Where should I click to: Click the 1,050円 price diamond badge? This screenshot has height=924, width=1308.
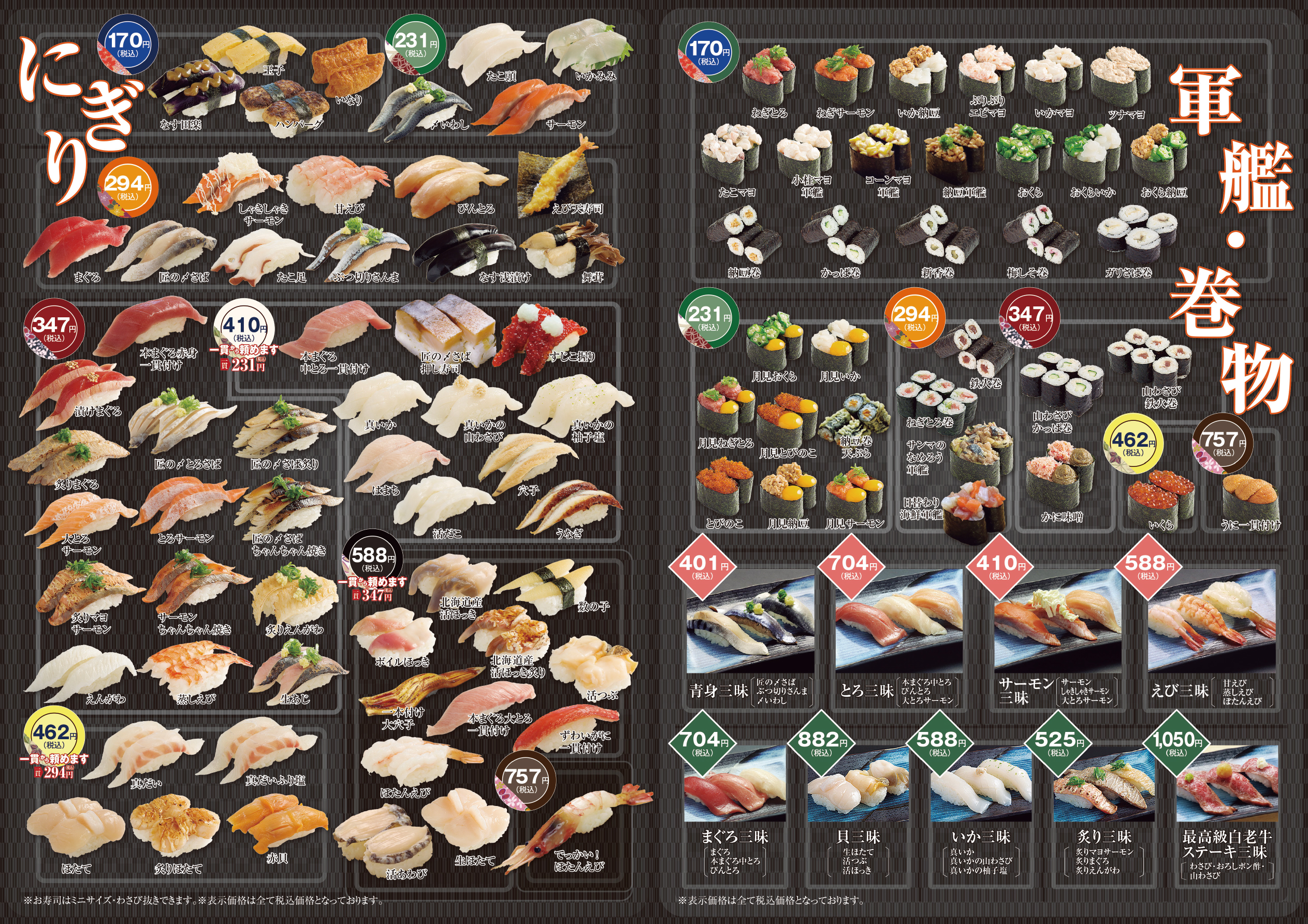pos(1176,744)
